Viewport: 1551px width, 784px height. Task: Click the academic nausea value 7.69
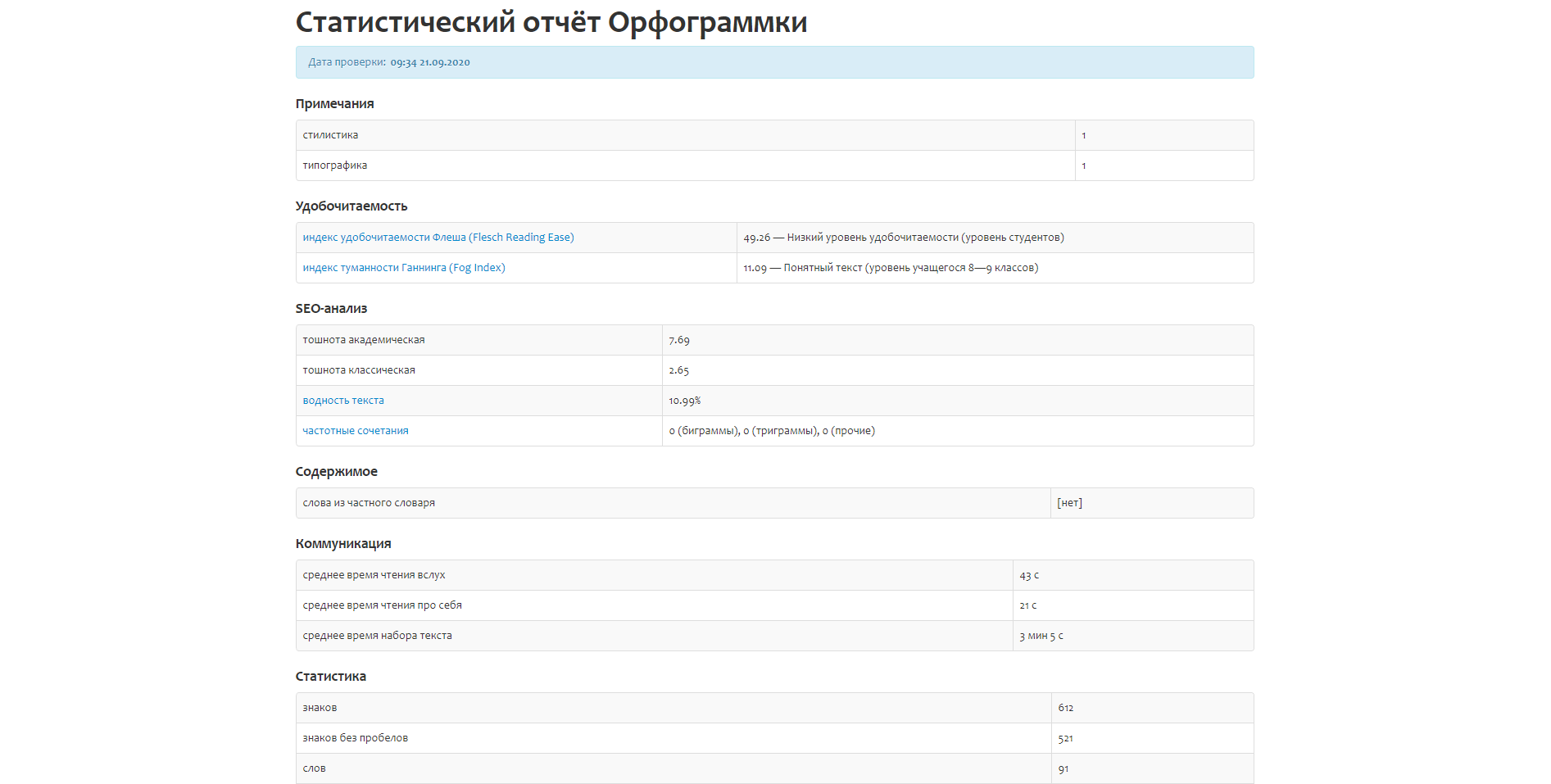point(679,340)
